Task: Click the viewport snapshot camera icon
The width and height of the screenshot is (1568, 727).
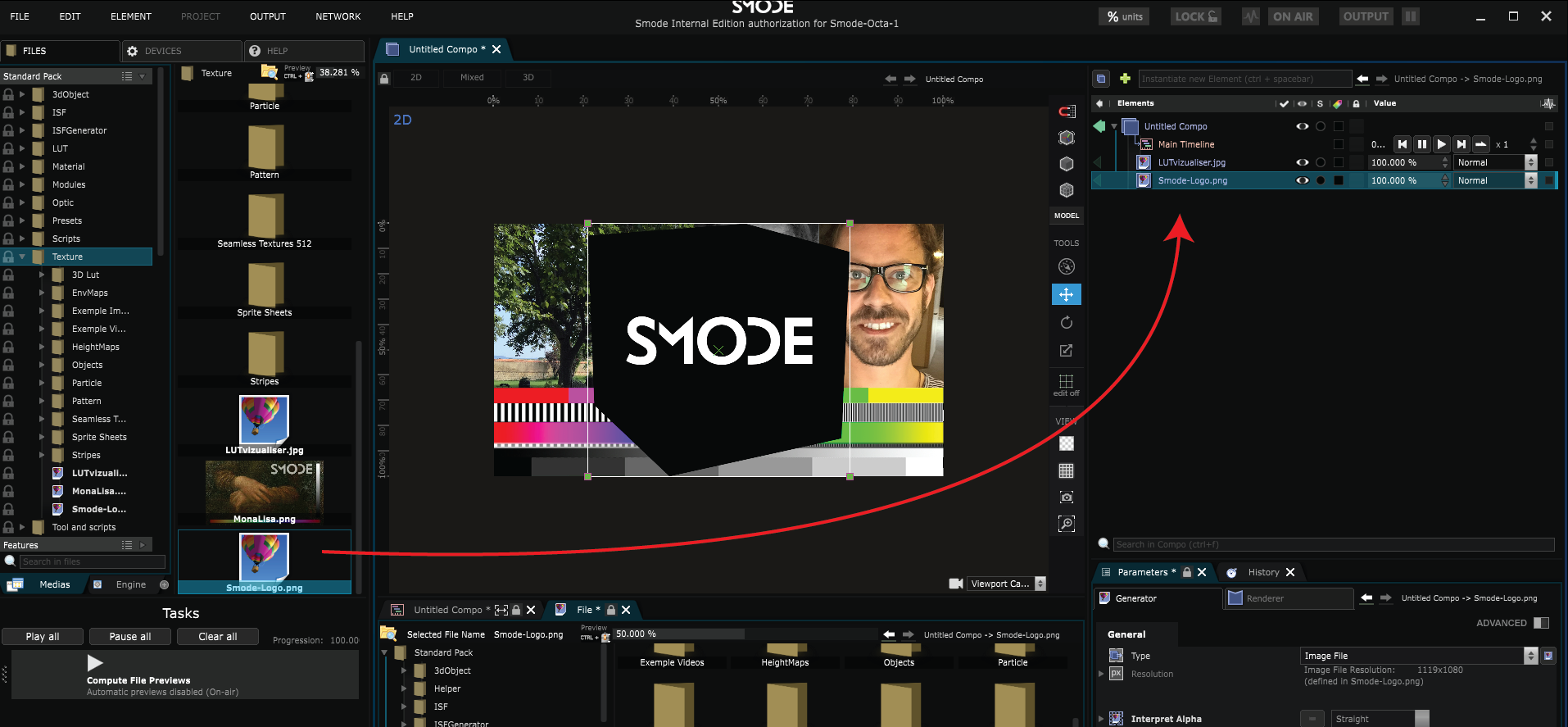Action: tap(1066, 498)
